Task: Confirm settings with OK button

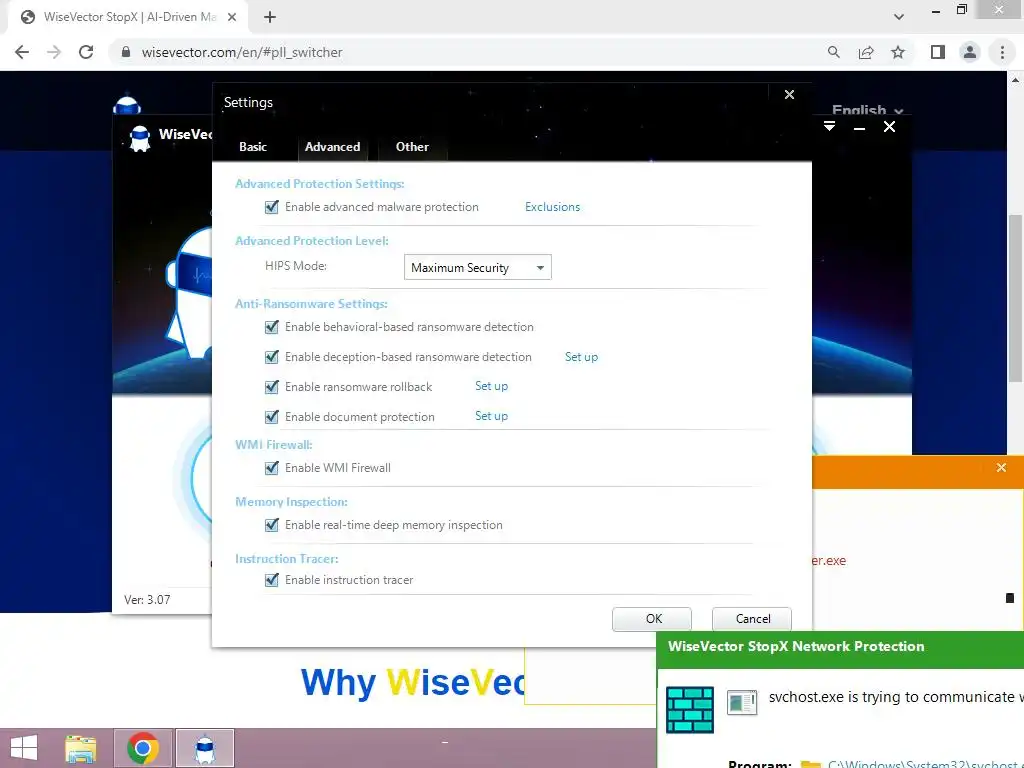Action: coord(652,619)
